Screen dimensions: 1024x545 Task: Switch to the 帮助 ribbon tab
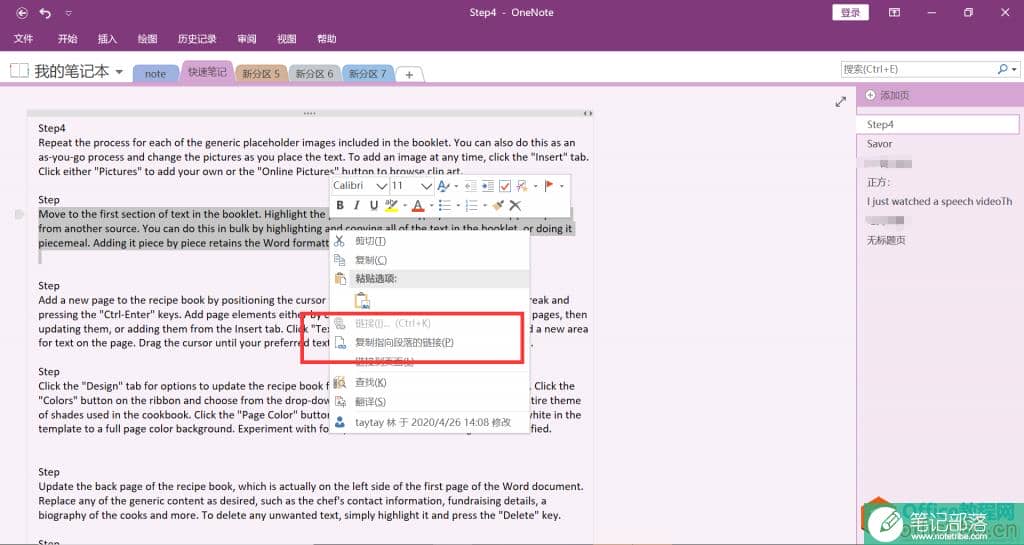point(327,39)
